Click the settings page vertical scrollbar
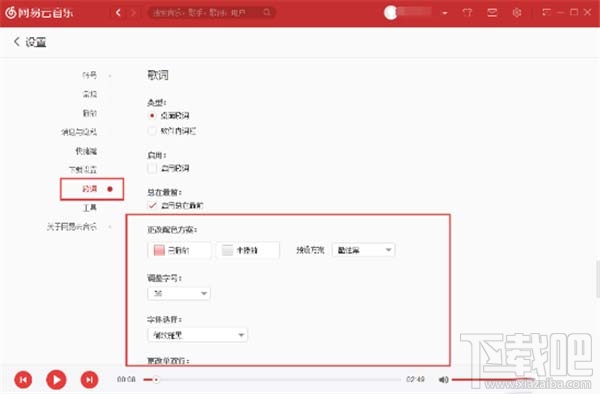Screen dimensions: 600x394 [x=598, y=279]
